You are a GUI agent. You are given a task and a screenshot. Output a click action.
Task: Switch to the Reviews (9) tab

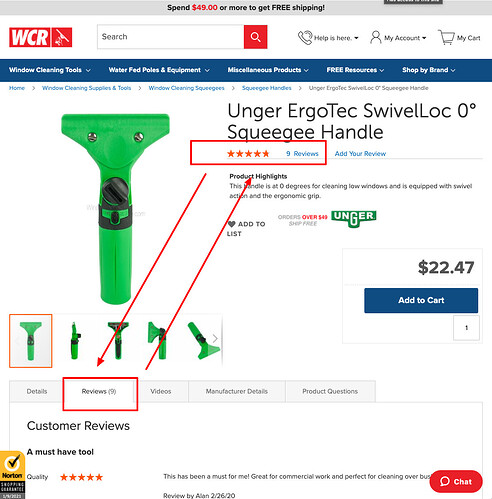pos(99,391)
